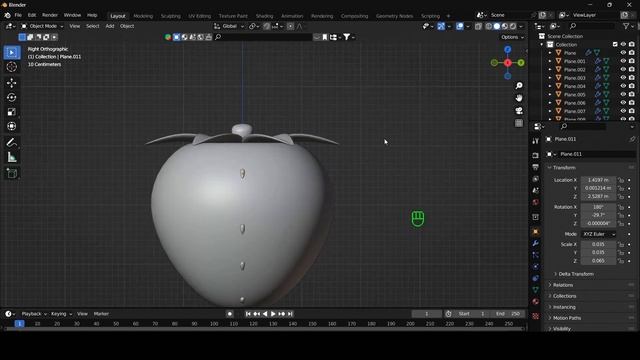Toggle camera view with camera icon
This screenshot has height=360, width=640.
519,111
